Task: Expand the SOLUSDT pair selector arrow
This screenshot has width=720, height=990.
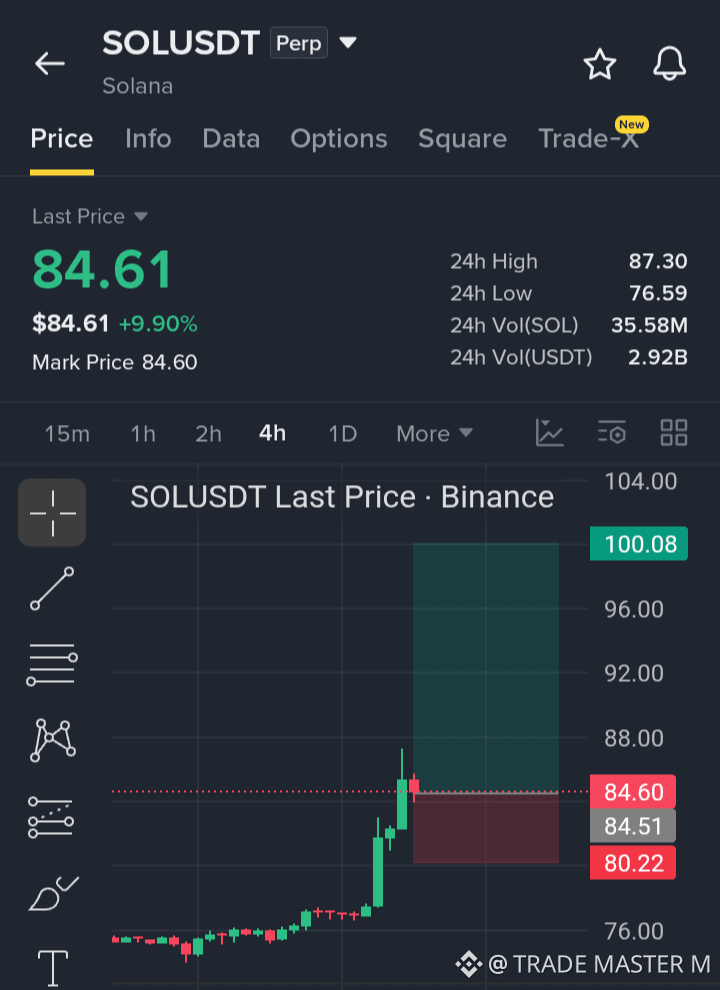Action: pyautogui.click(x=348, y=42)
